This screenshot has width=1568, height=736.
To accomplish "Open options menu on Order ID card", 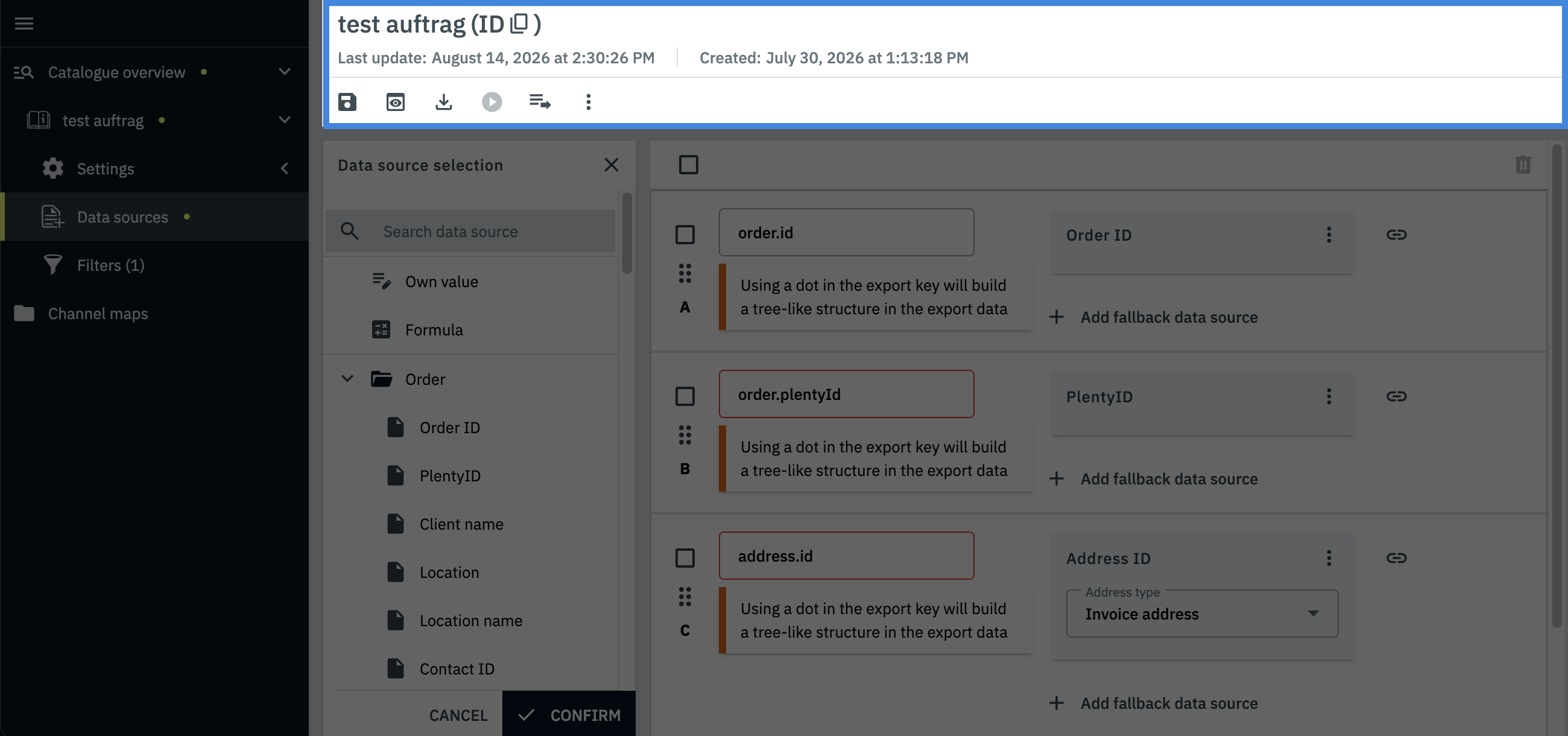I will pyautogui.click(x=1329, y=235).
